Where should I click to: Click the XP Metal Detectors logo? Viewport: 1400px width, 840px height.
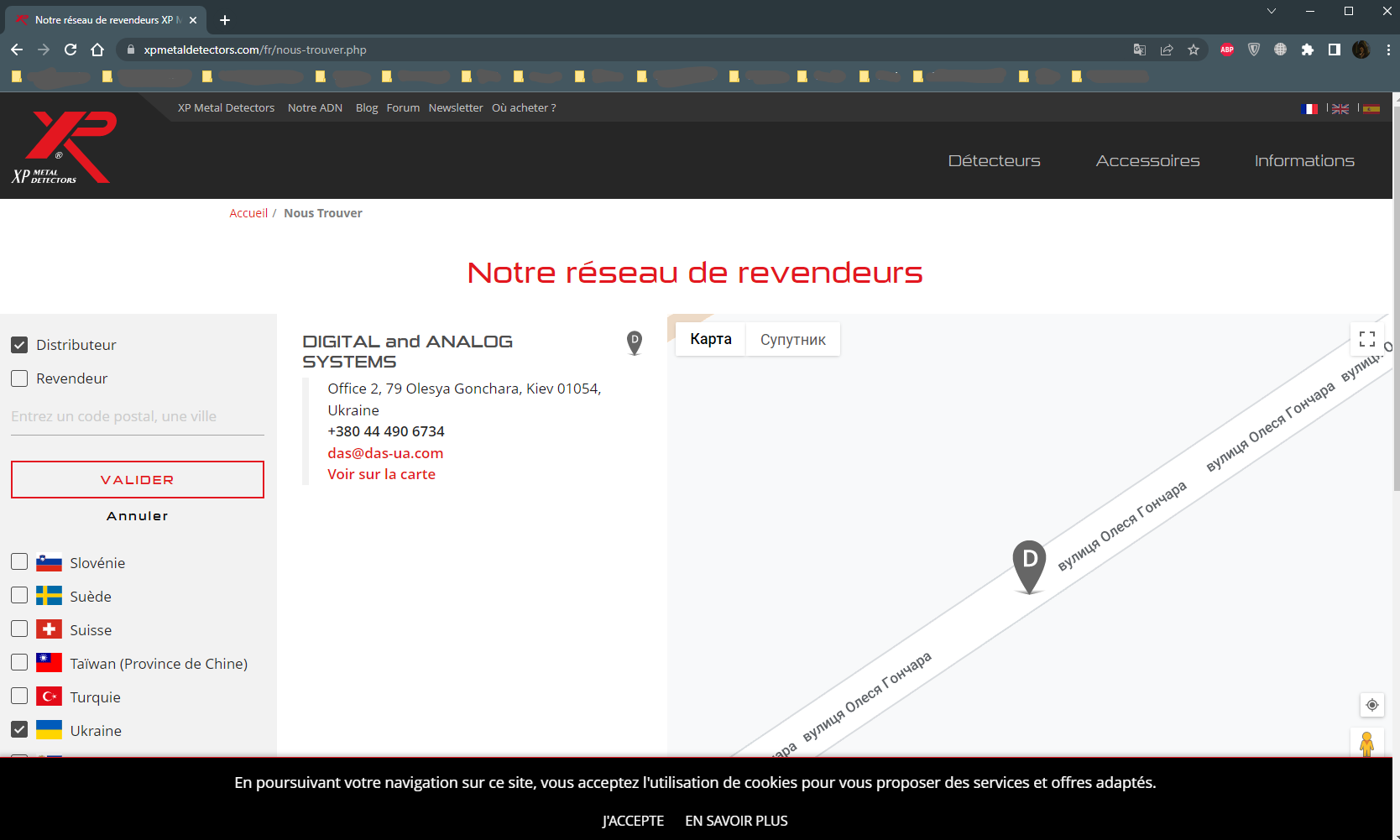pyautogui.click(x=65, y=148)
